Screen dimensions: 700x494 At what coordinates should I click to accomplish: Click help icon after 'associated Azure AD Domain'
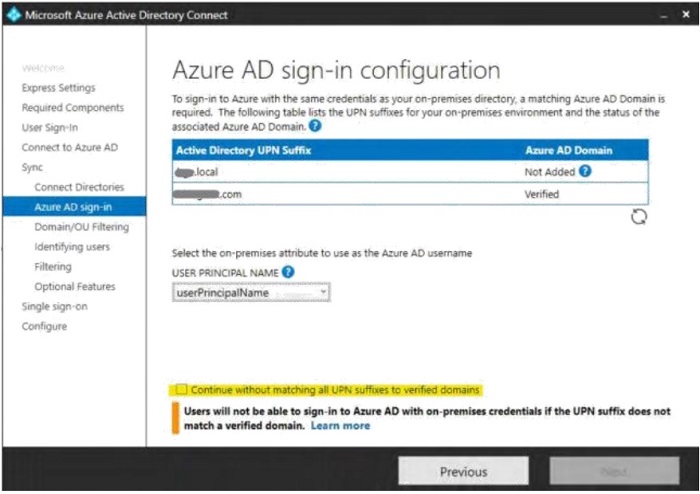click(x=315, y=126)
